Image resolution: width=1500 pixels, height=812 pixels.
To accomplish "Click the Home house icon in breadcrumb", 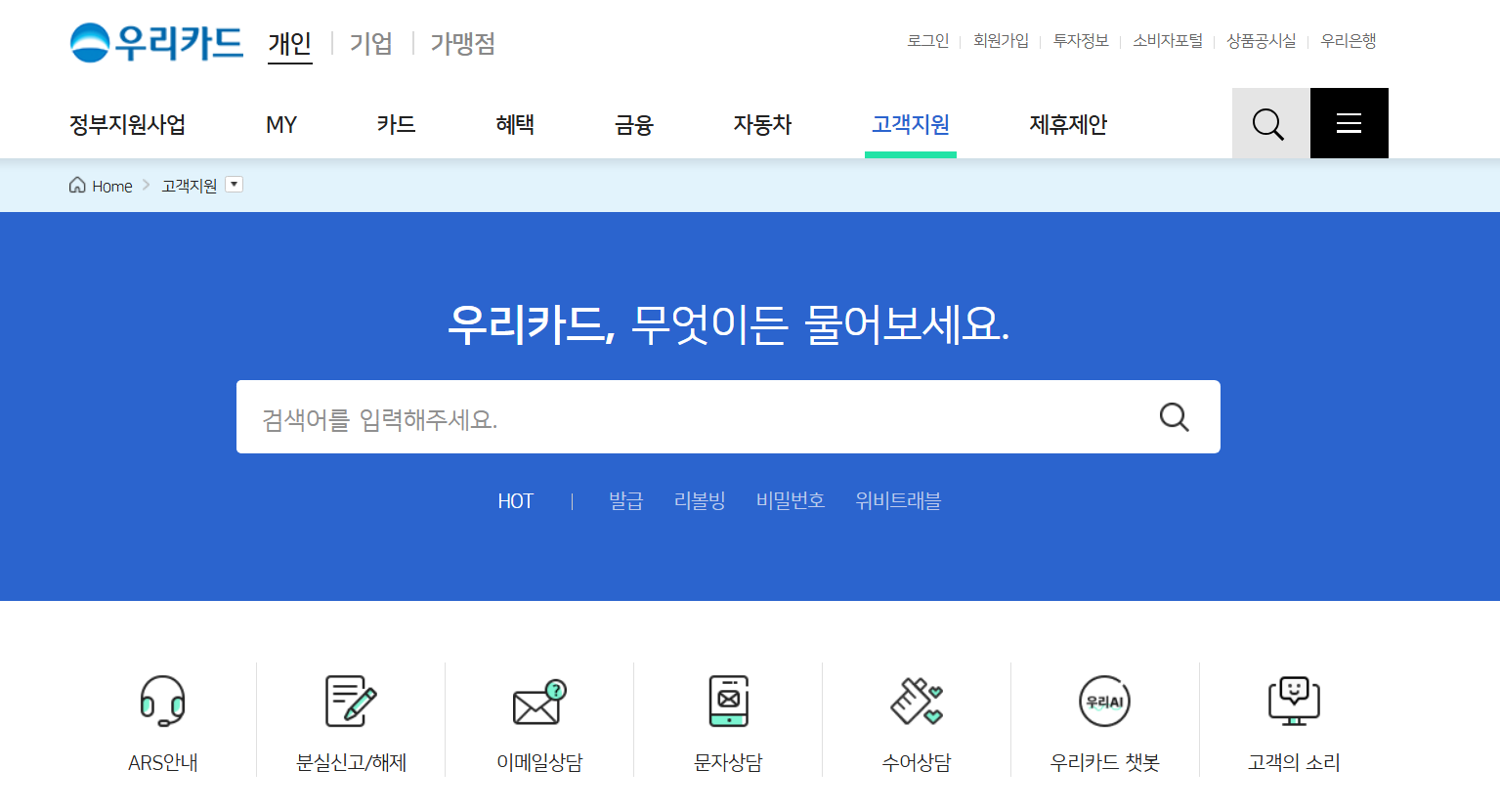I will click(x=77, y=185).
